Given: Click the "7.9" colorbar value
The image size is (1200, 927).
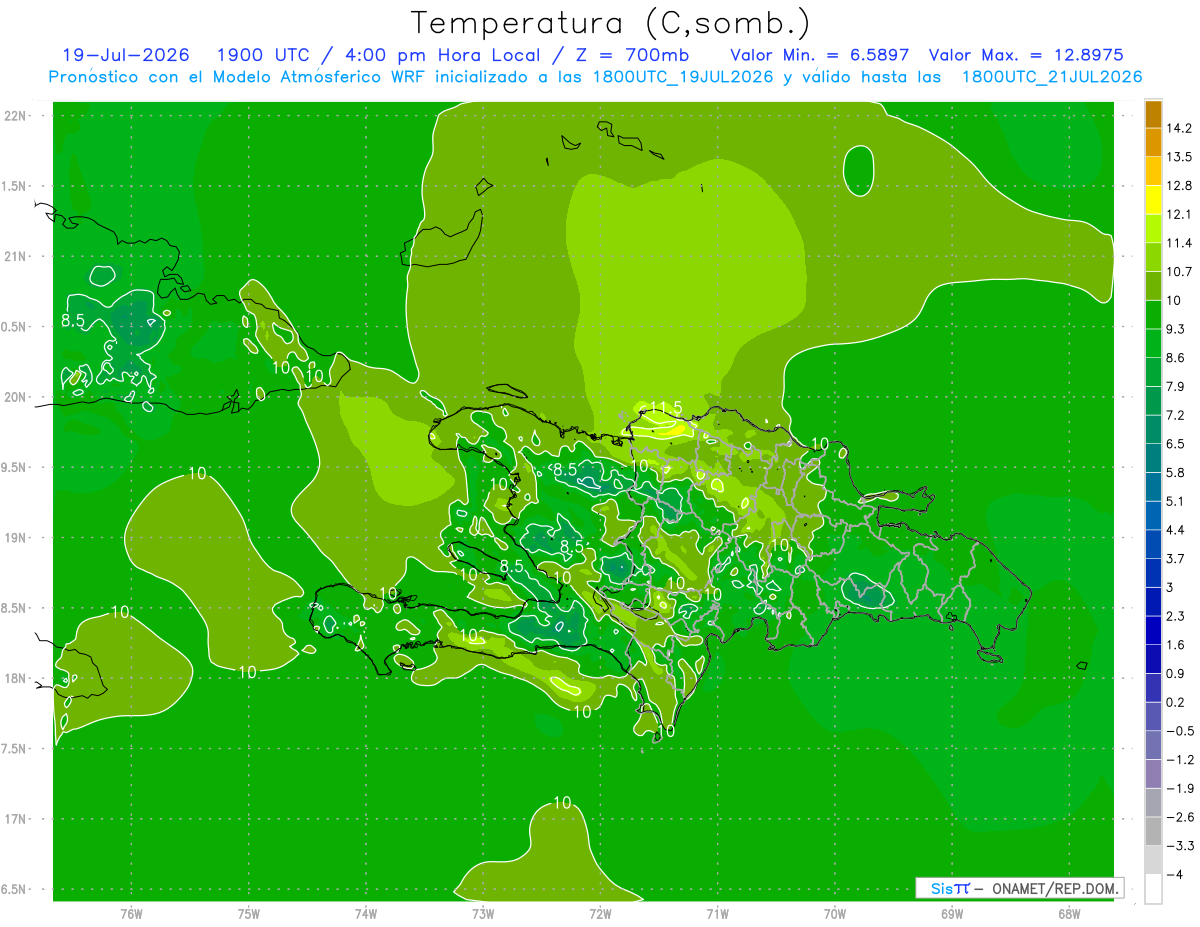Looking at the screenshot, I should [x=1176, y=386].
